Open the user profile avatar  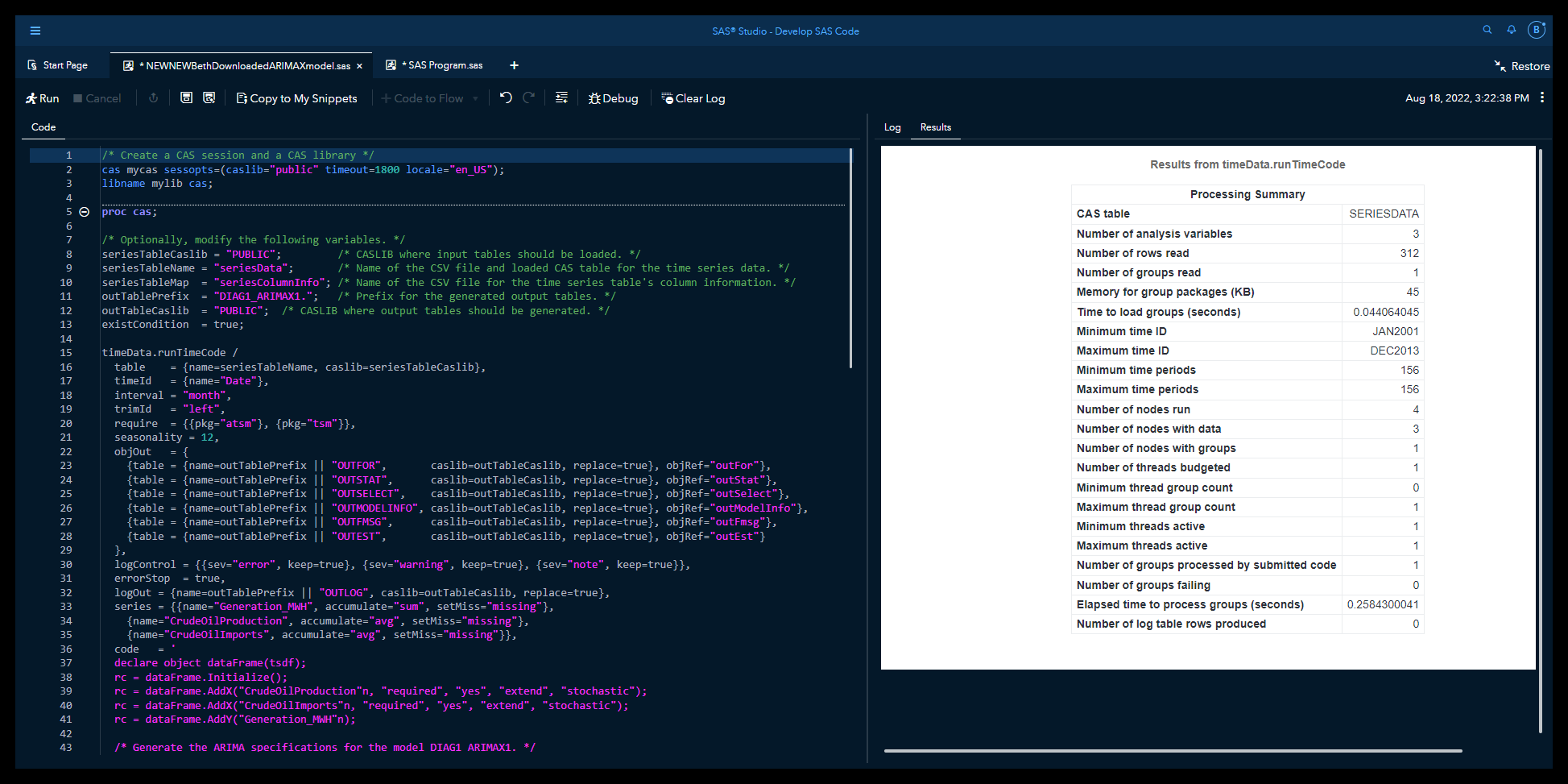click(x=1536, y=30)
